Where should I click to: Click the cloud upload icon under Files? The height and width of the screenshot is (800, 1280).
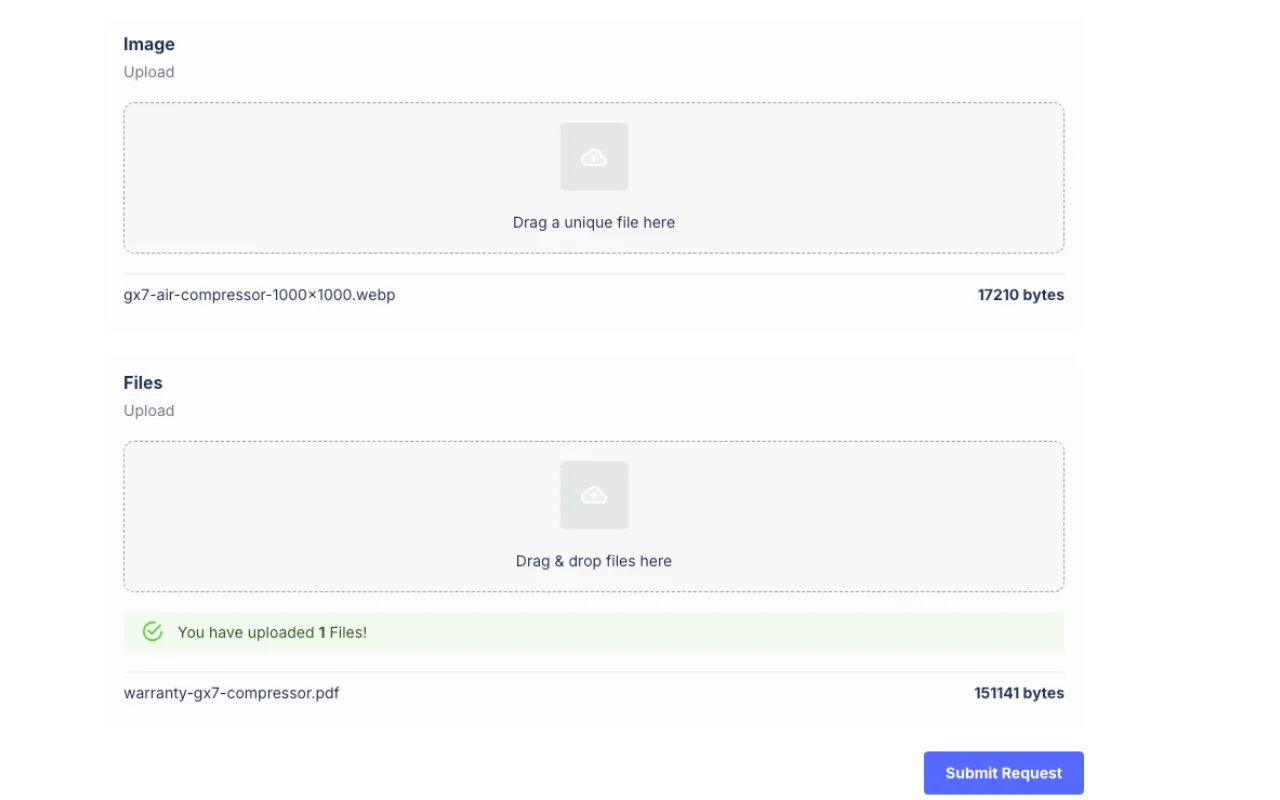click(594, 495)
